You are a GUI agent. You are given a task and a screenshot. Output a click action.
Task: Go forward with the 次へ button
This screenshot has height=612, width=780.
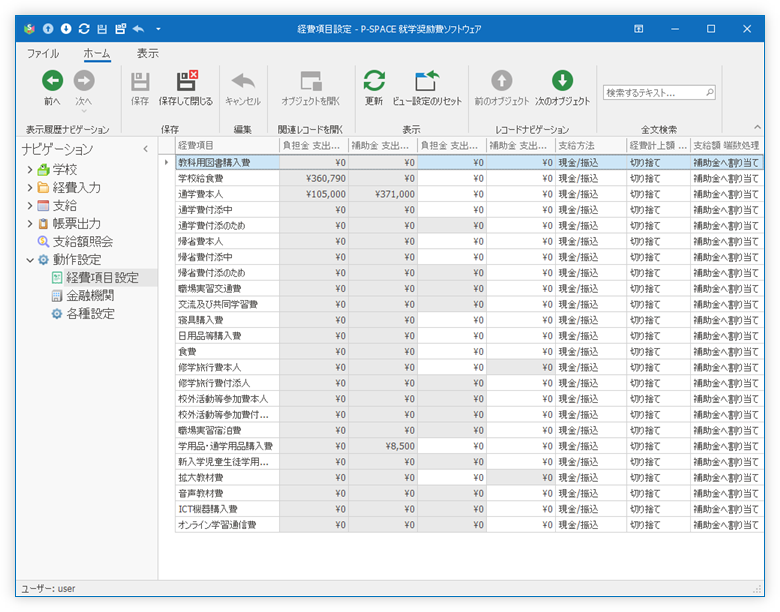pos(84,89)
